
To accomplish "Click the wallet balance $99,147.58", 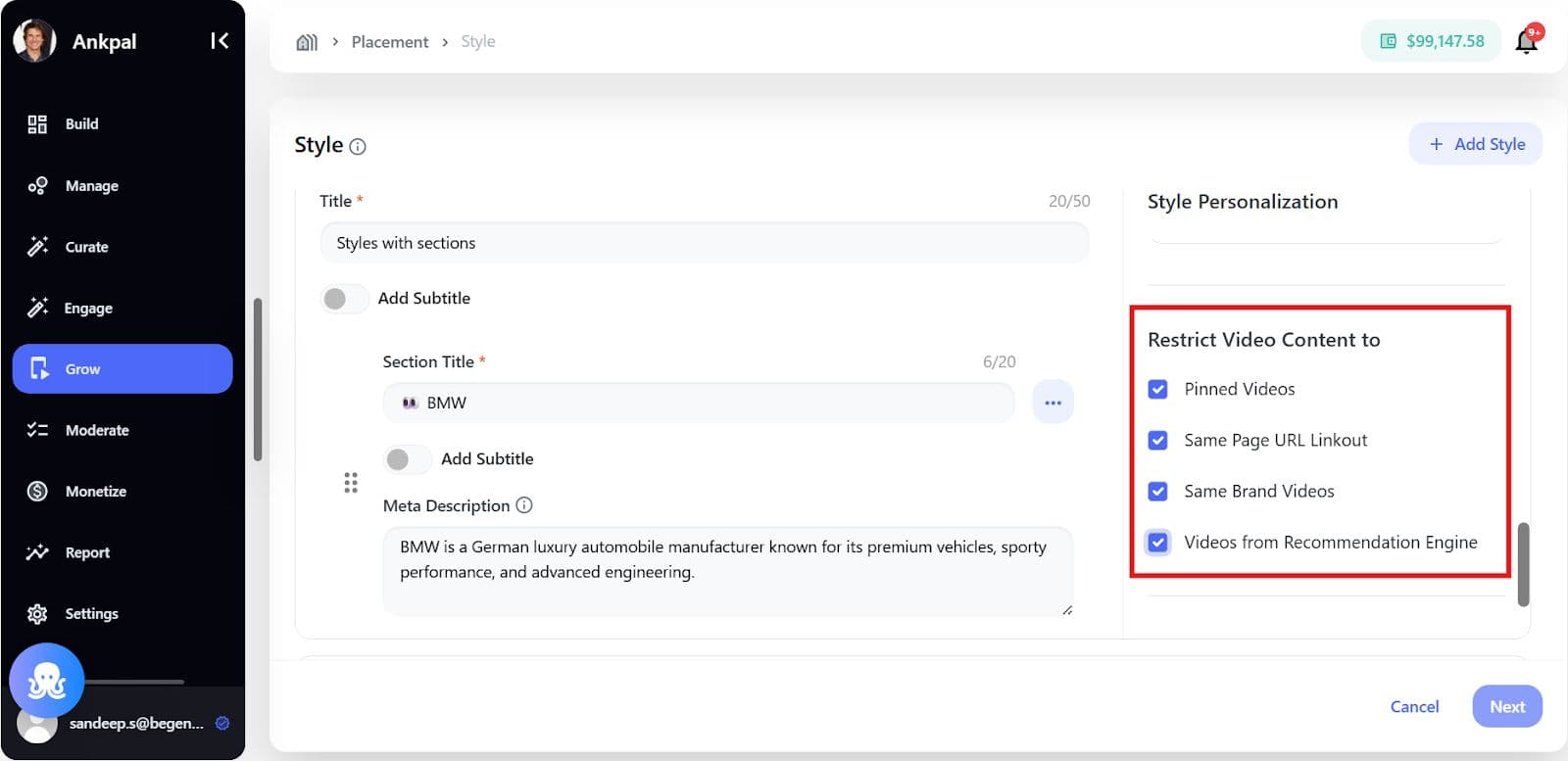I will coord(1431,41).
